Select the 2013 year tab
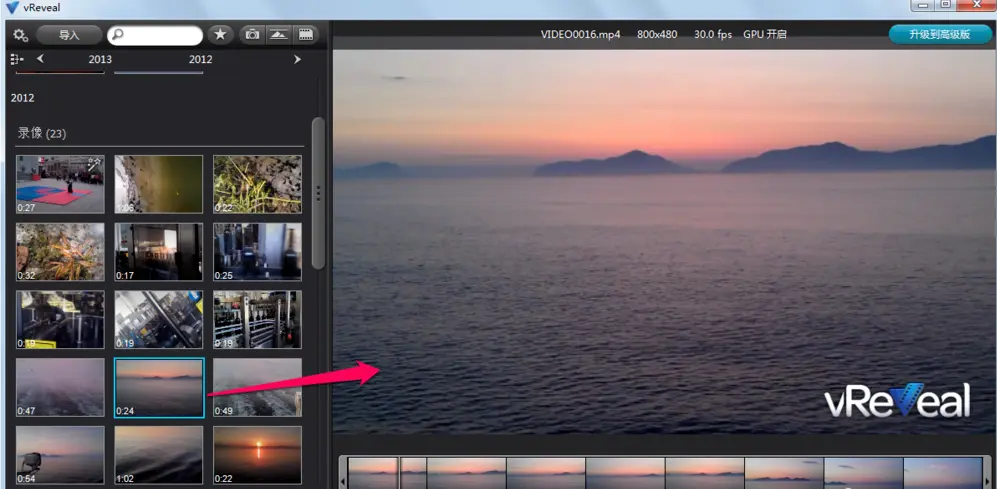The image size is (997, 489). click(100, 59)
